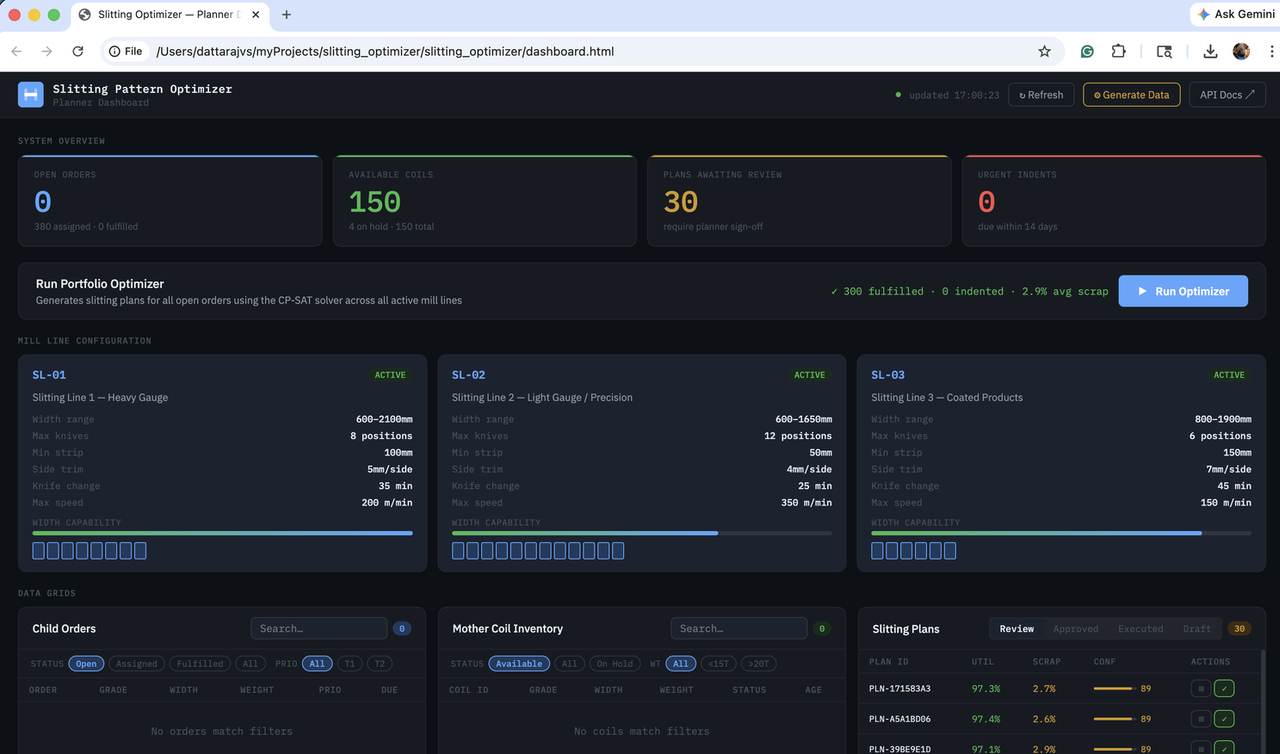Approve plan PLN-A5A1BD06 with the checkmark
The height and width of the screenshot is (754, 1280).
coord(1224,719)
